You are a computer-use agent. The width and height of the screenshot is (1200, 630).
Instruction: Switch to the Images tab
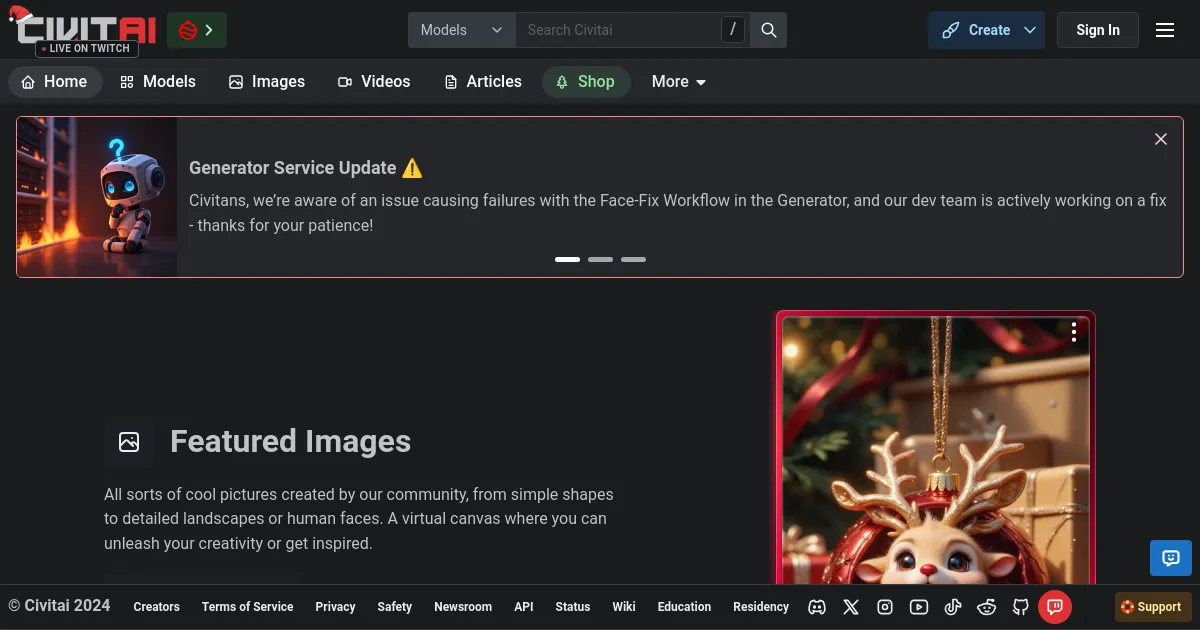[267, 82]
